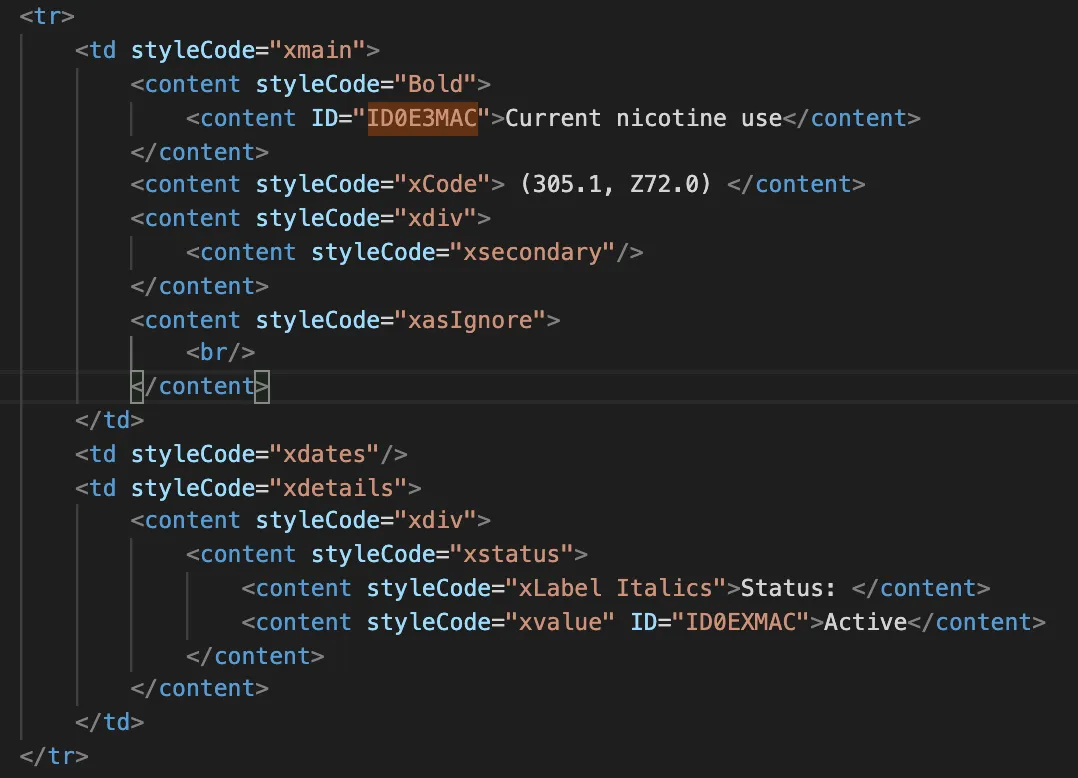Click the word "Active"
The image size is (1078, 778).
[865, 622]
